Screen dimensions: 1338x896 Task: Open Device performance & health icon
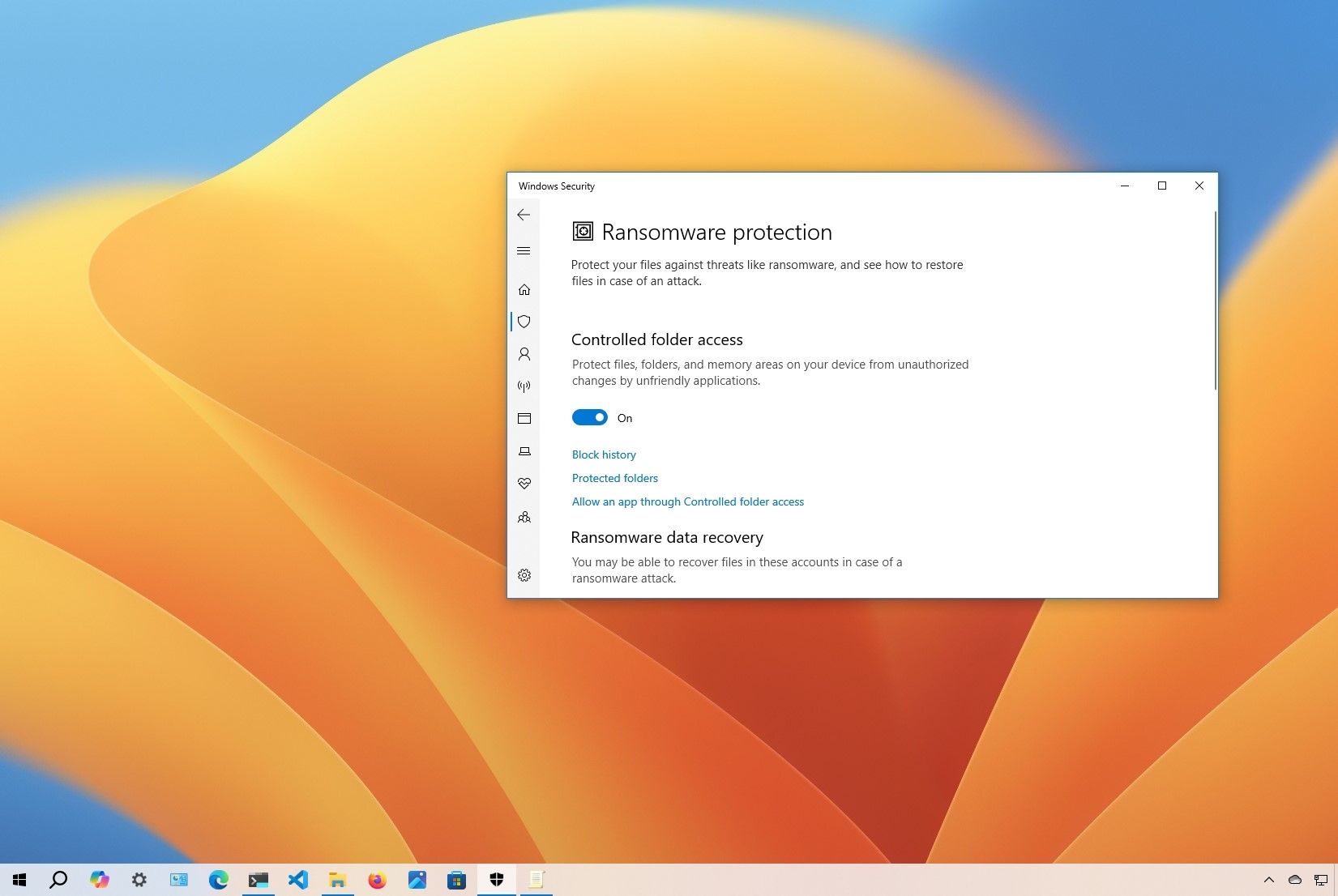tap(524, 484)
